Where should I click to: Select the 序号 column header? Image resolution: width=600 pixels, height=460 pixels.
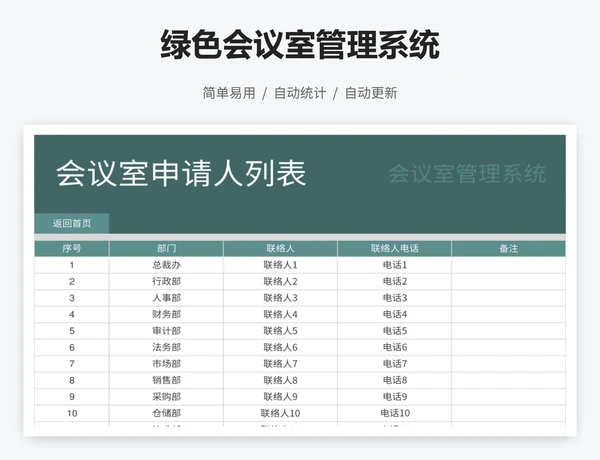72,249
